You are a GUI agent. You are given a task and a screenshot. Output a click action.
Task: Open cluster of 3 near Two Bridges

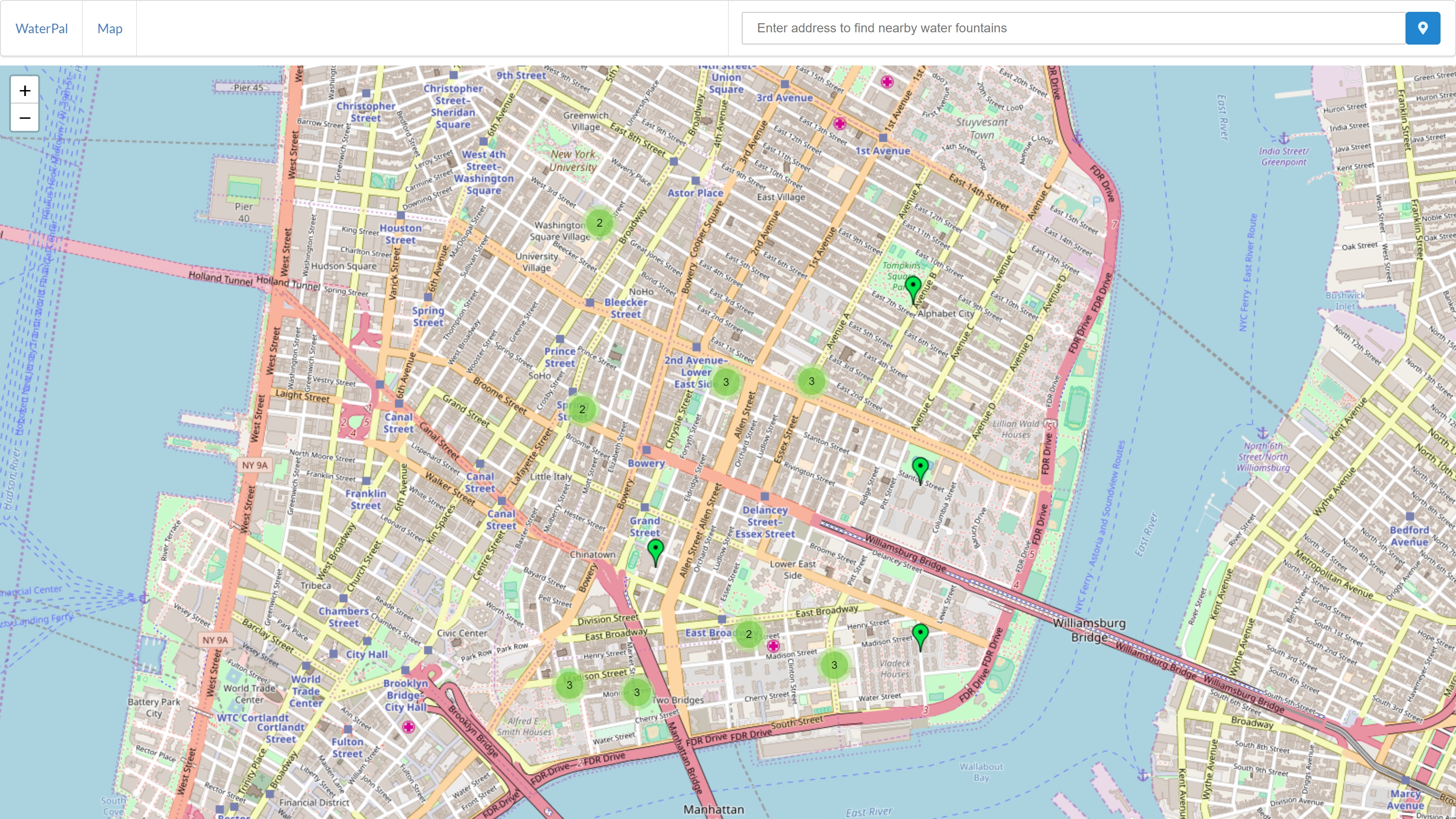(637, 693)
